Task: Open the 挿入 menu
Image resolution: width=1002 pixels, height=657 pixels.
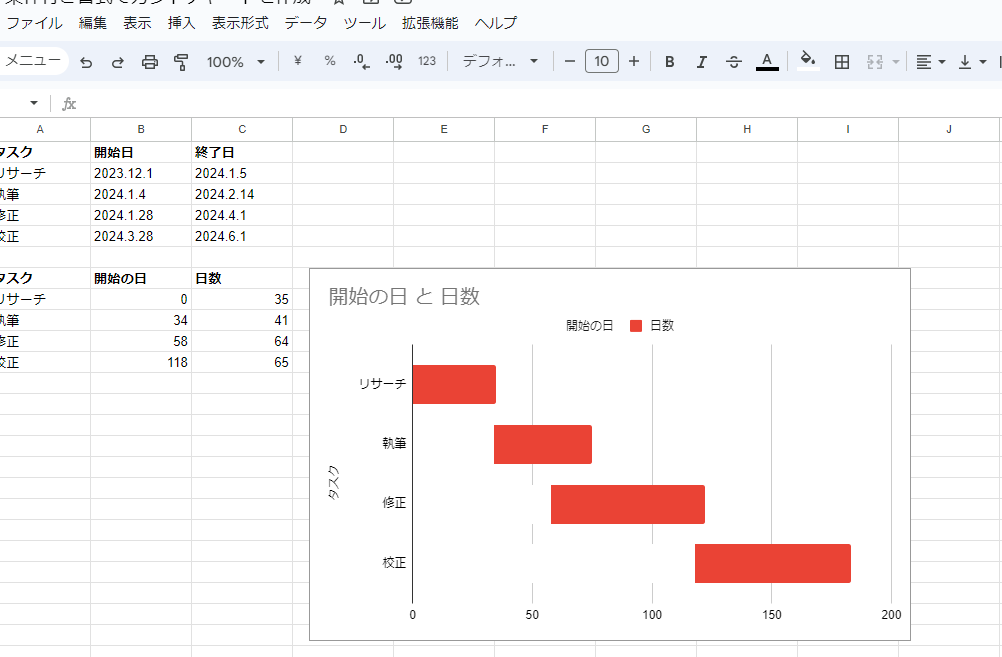Action: point(181,23)
